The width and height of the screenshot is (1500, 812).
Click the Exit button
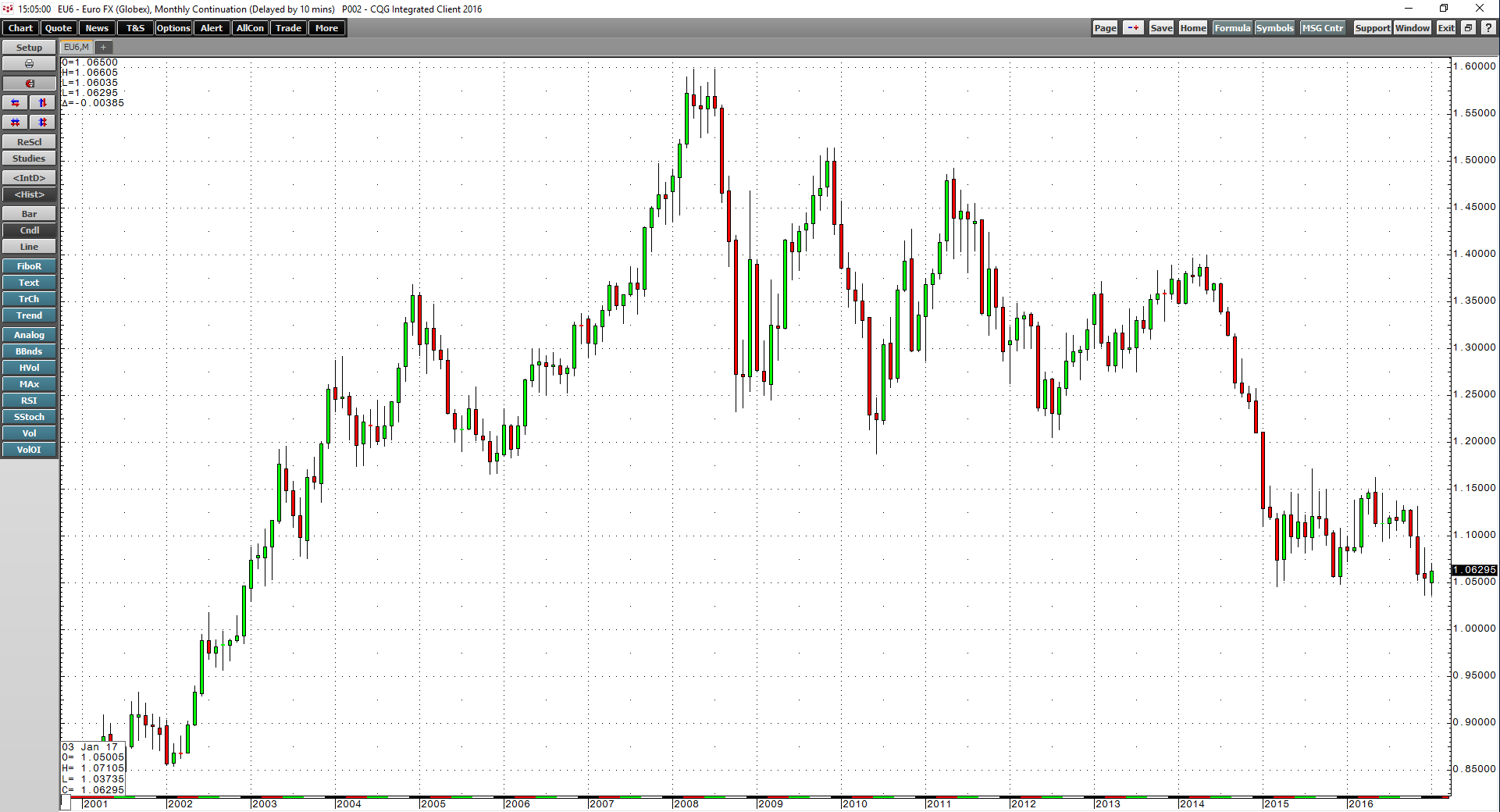click(x=1446, y=28)
